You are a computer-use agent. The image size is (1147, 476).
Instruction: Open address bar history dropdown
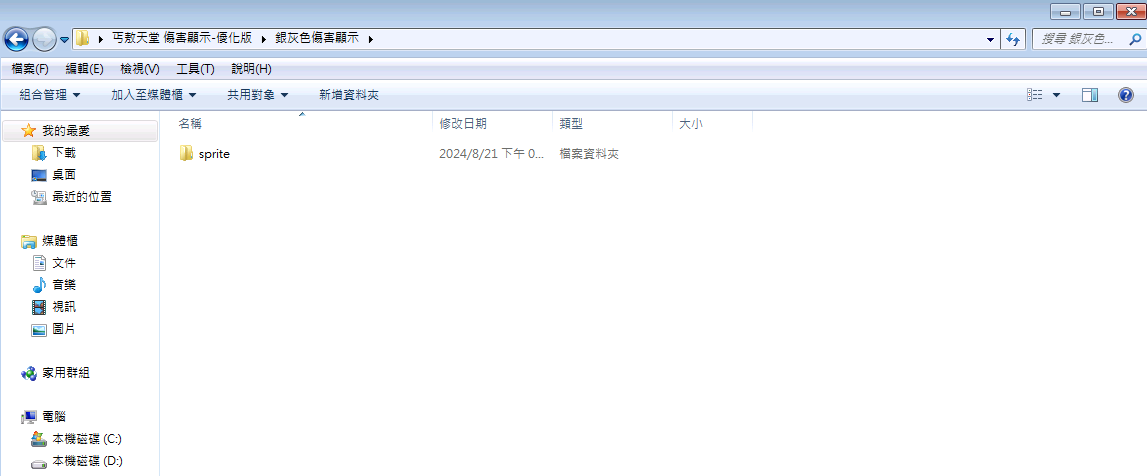[x=990, y=39]
